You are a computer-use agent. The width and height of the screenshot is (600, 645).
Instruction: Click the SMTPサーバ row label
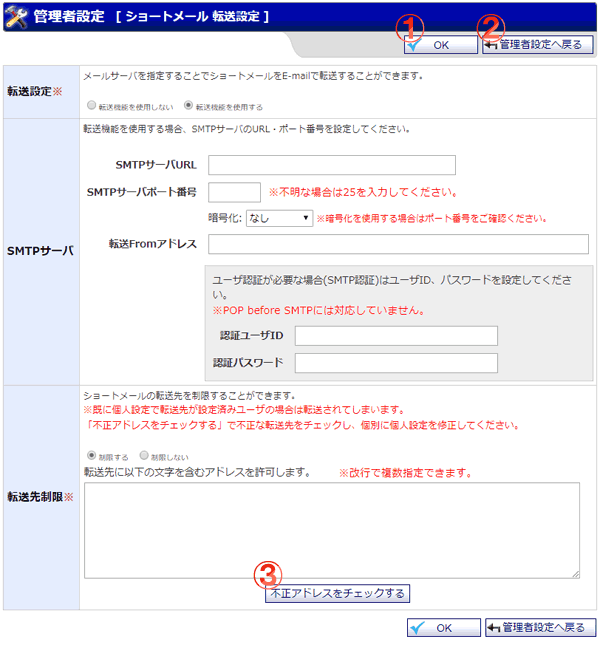point(40,251)
